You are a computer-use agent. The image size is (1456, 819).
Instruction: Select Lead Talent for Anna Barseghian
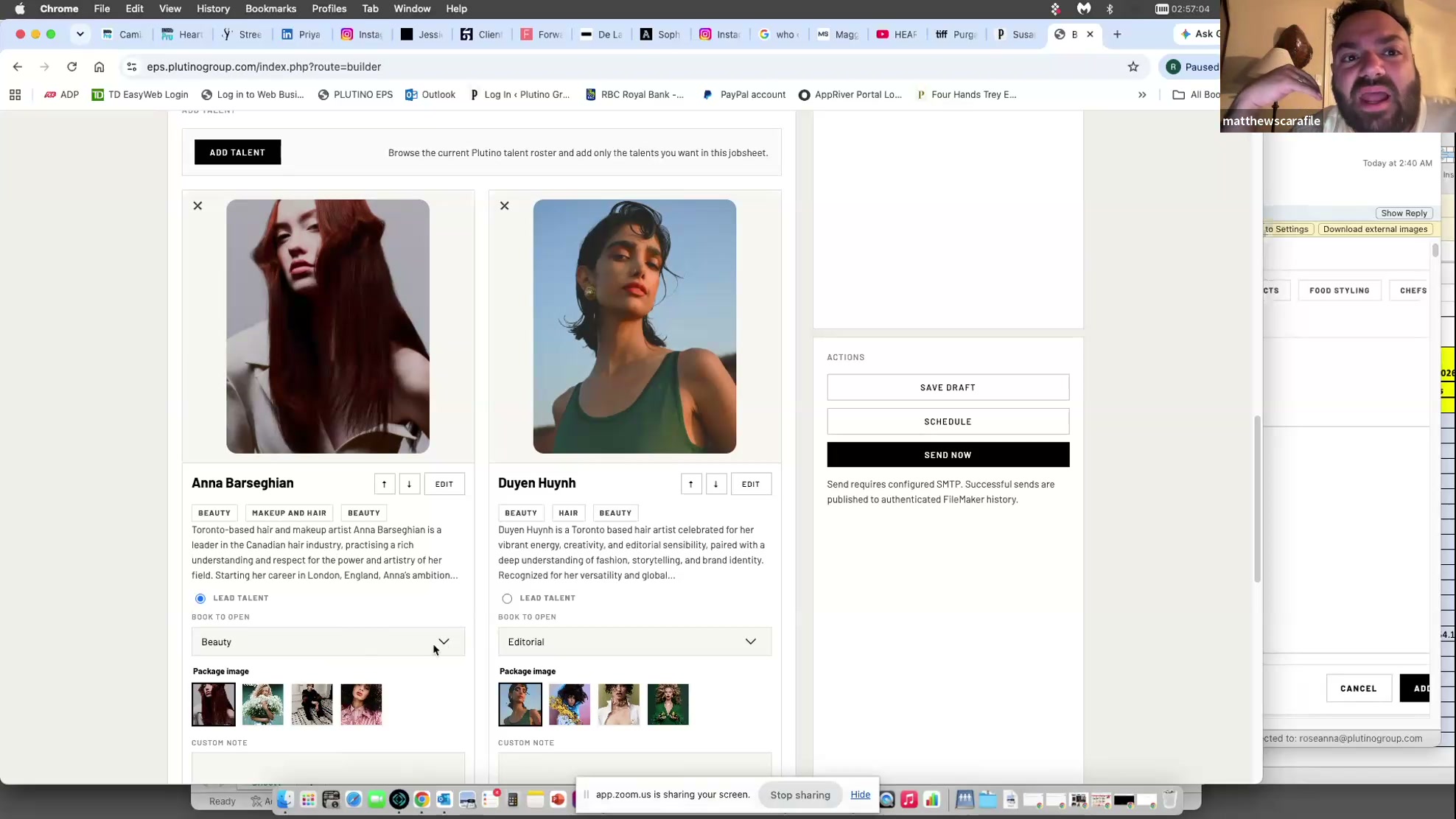200,598
